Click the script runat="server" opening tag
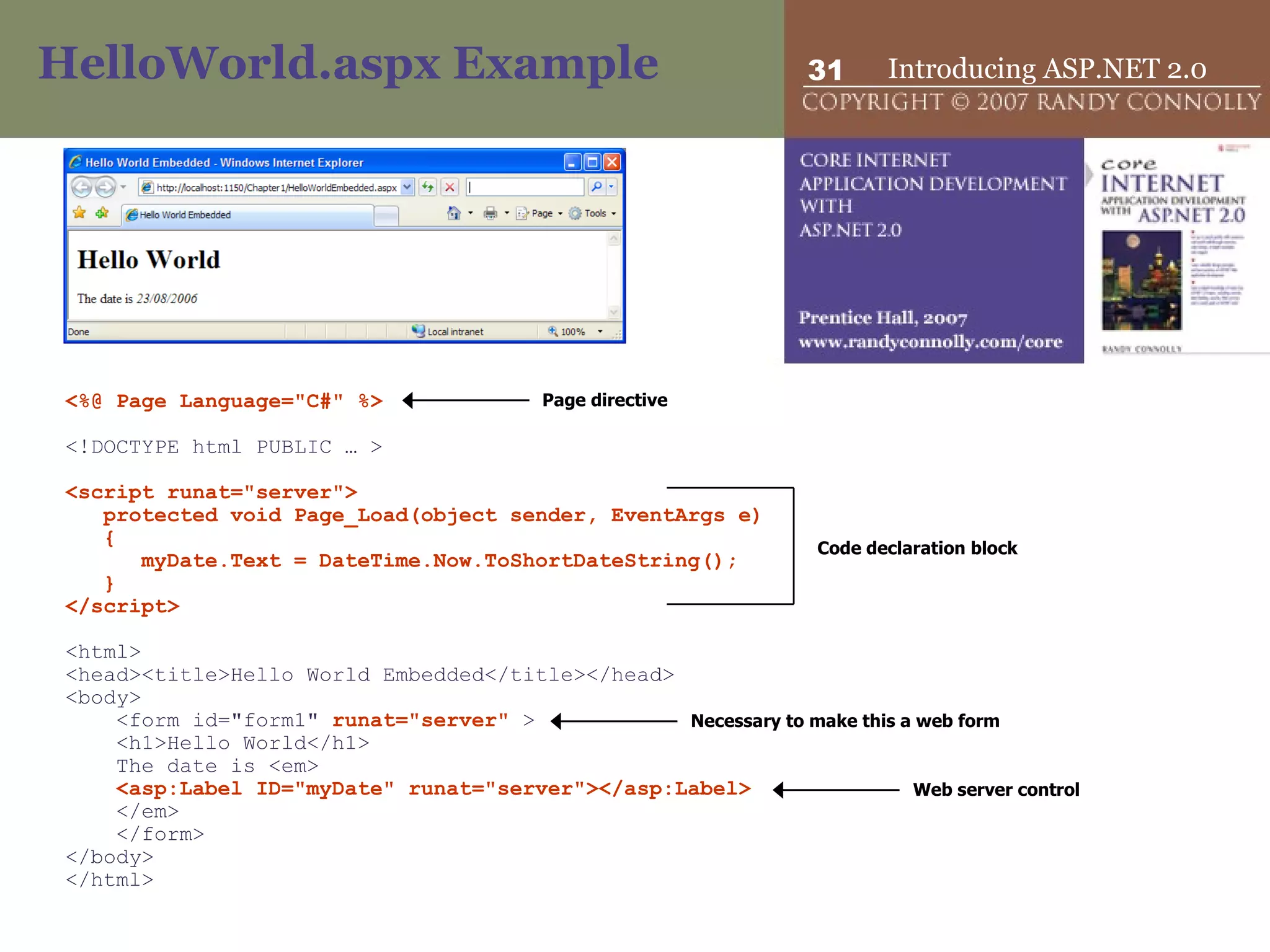 tap(211, 492)
